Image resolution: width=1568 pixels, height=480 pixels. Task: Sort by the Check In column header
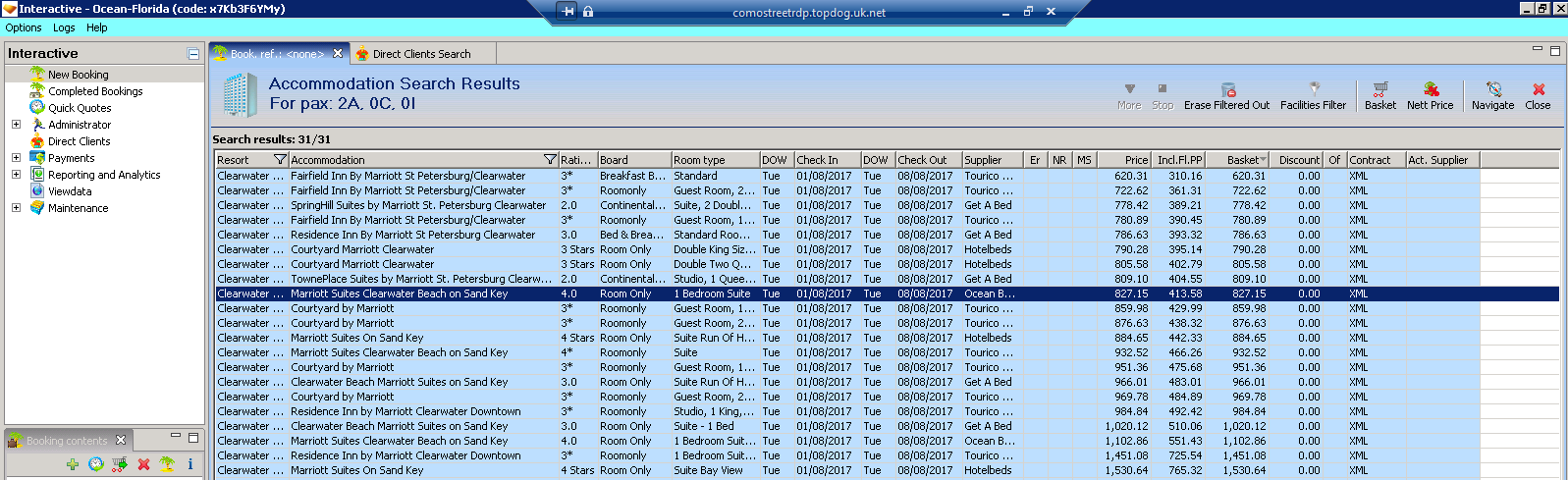pyautogui.click(x=827, y=159)
